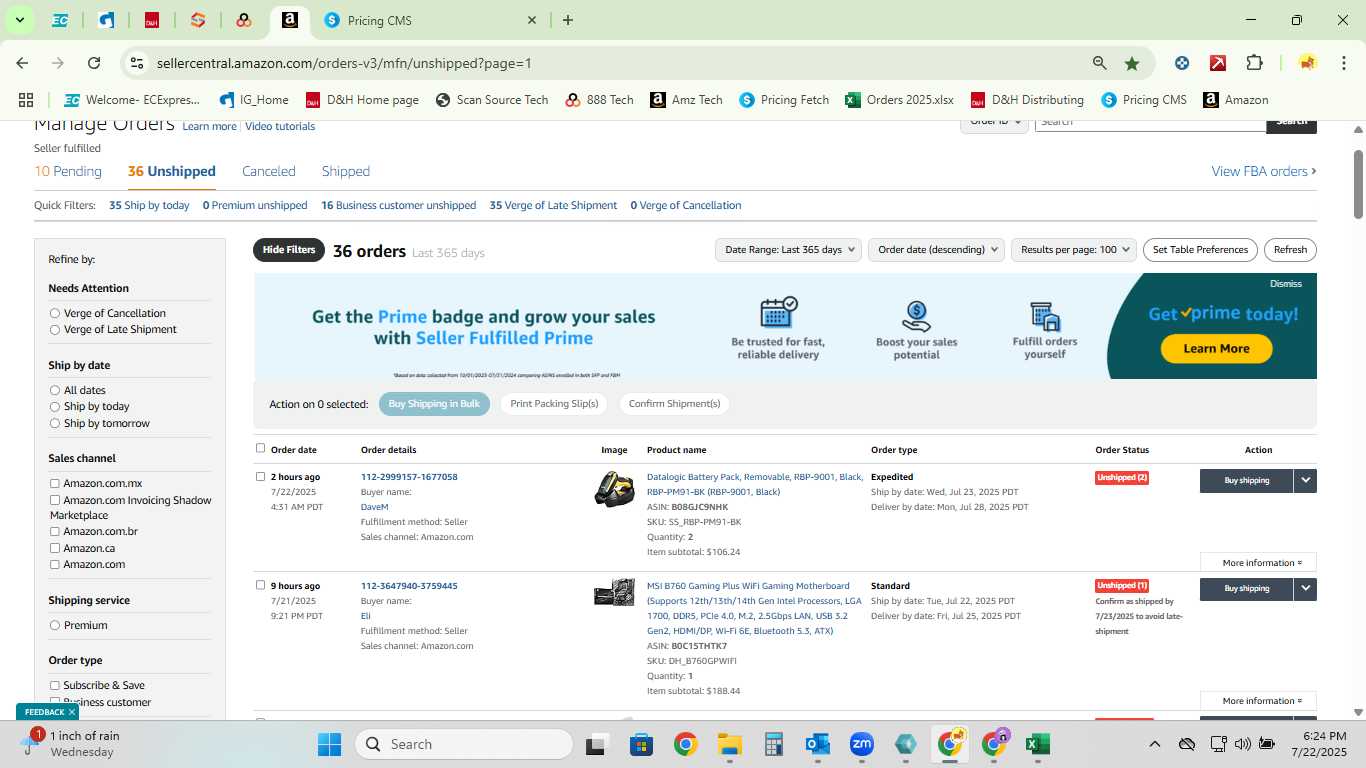
Task: Check the Amazon.ca sales channel
Action: pyautogui.click(x=55, y=548)
